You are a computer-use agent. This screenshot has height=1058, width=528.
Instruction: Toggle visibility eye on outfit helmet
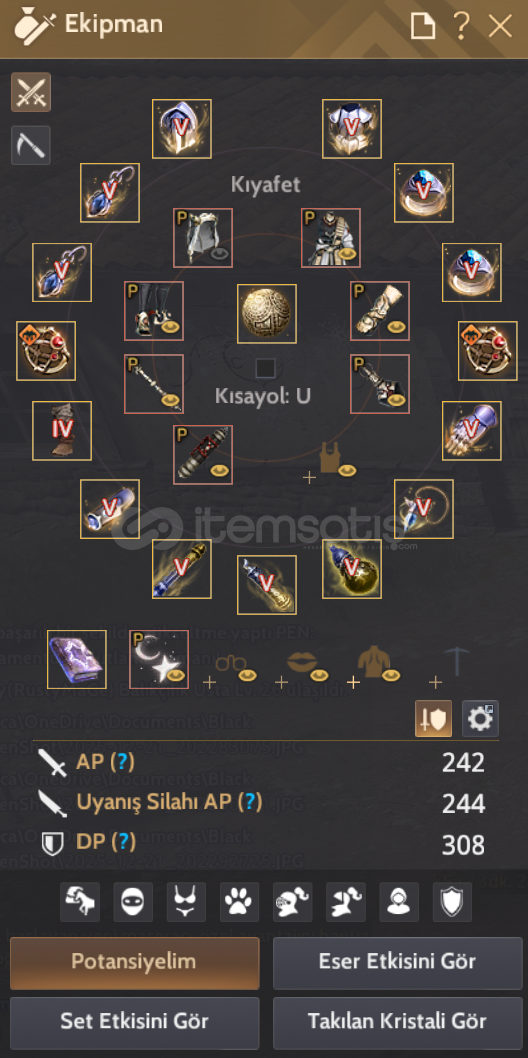click(220, 253)
